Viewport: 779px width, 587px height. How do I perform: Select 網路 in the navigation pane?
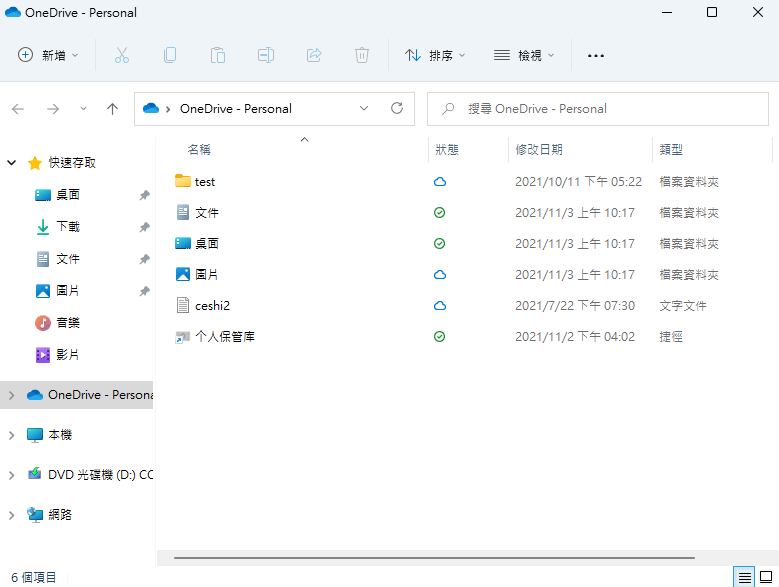tap(60, 515)
